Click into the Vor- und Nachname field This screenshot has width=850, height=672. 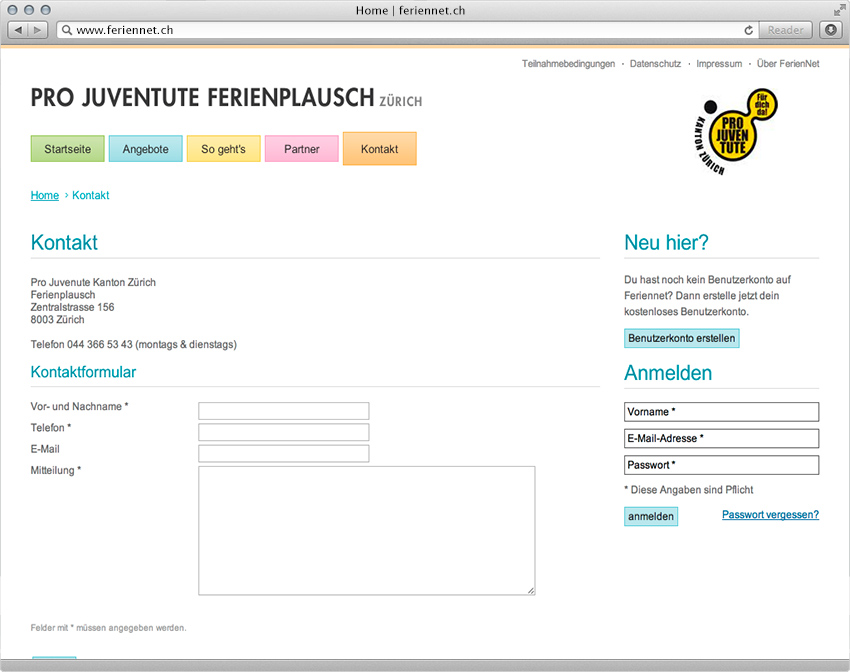click(284, 411)
